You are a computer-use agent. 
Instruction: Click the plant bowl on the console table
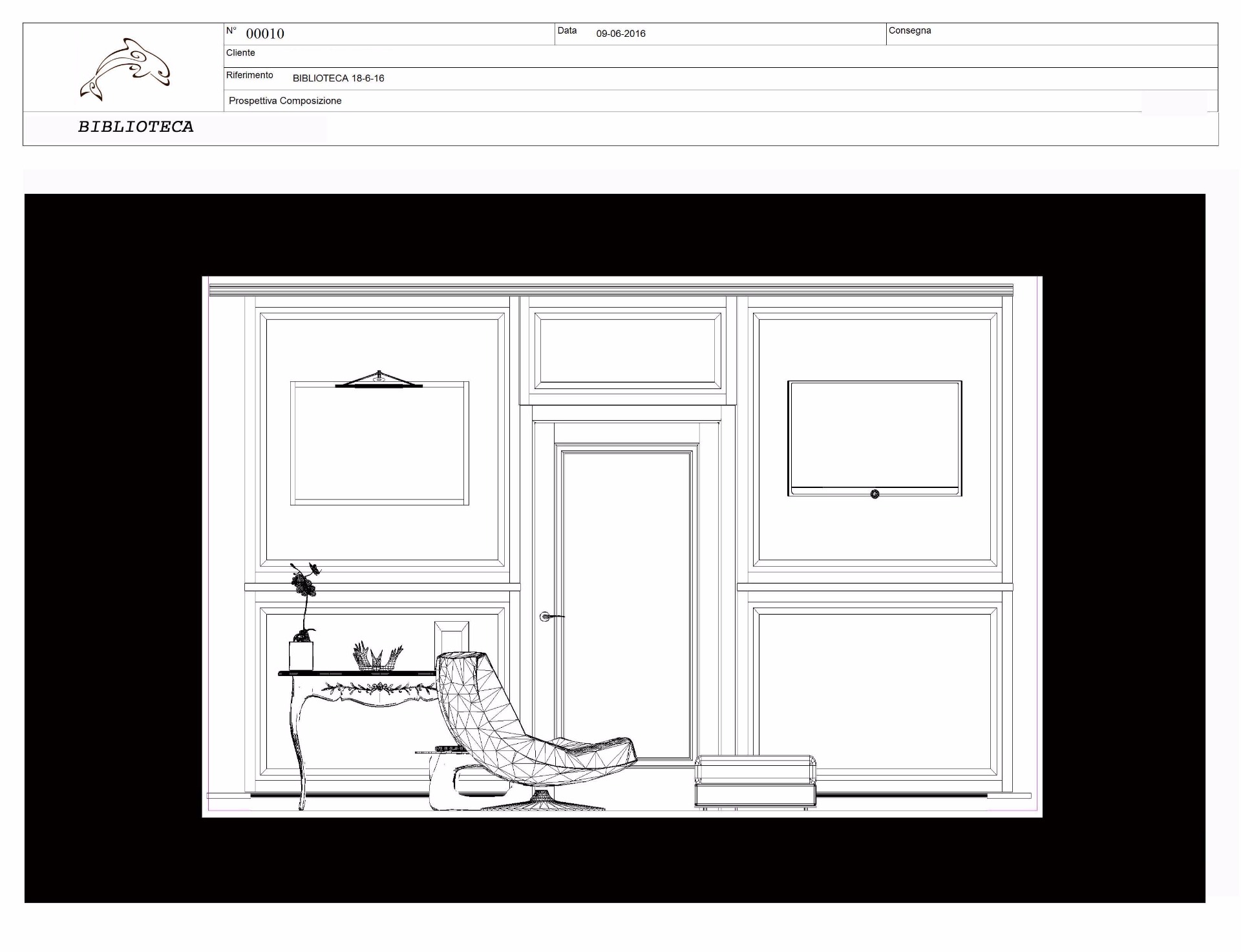tap(377, 657)
